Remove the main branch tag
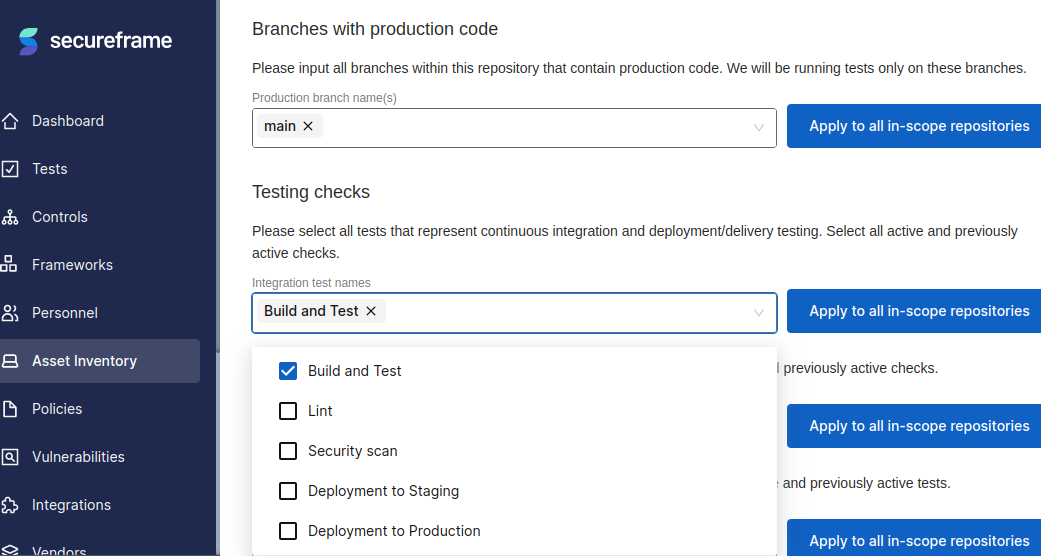 (308, 126)
